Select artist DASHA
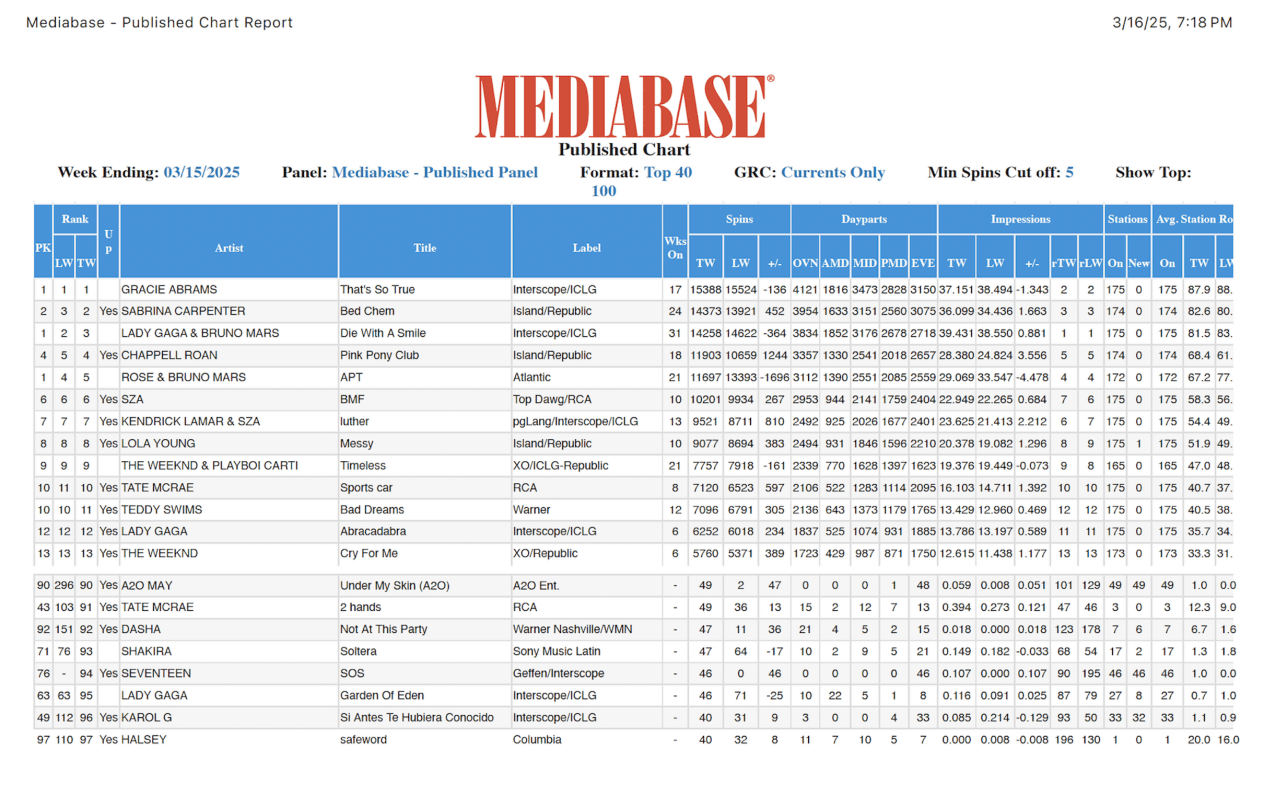This screenshot has width=1264, height=807. (x=141, y=630)
